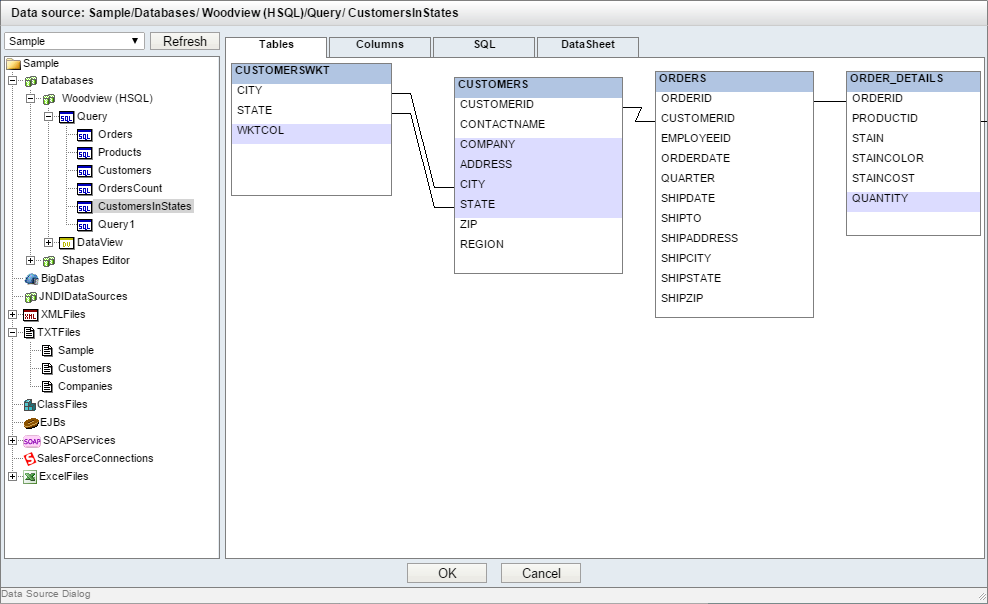Click the ORDERS table header
This screenshot has width=988, height=604.
click(734, 82)
